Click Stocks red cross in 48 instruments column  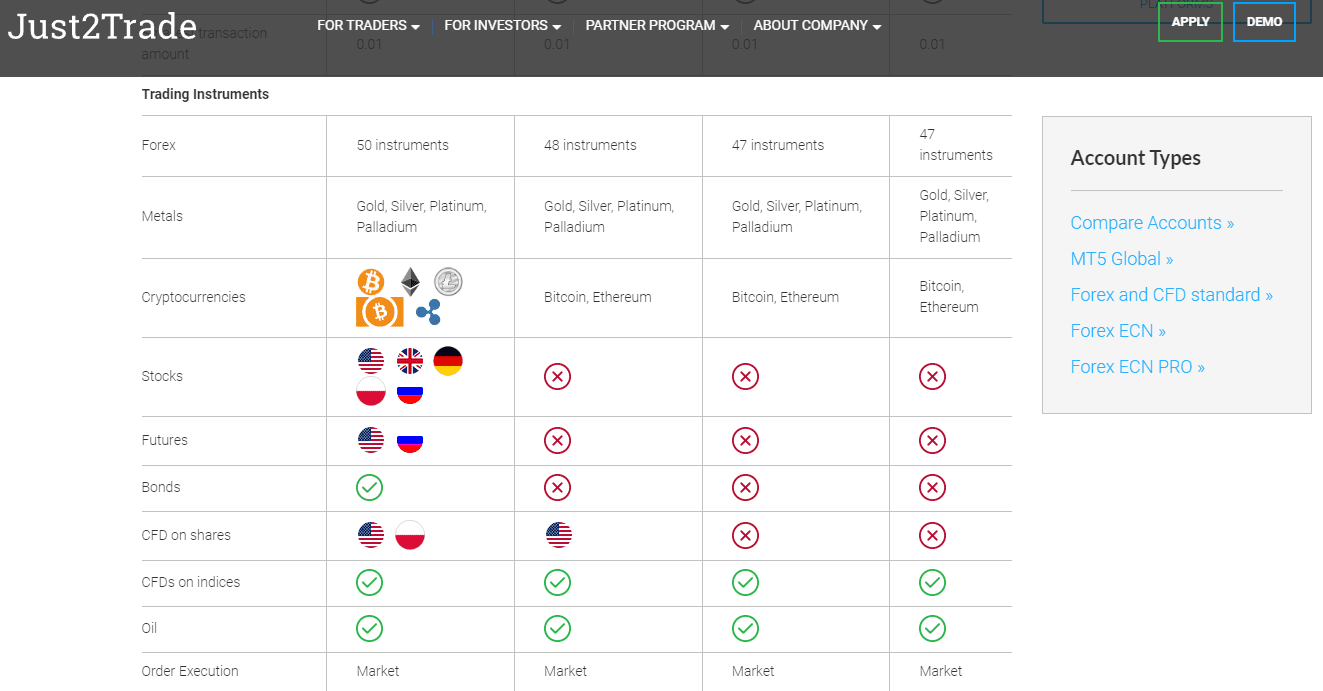pyautogui.click(x=558, y=377)
